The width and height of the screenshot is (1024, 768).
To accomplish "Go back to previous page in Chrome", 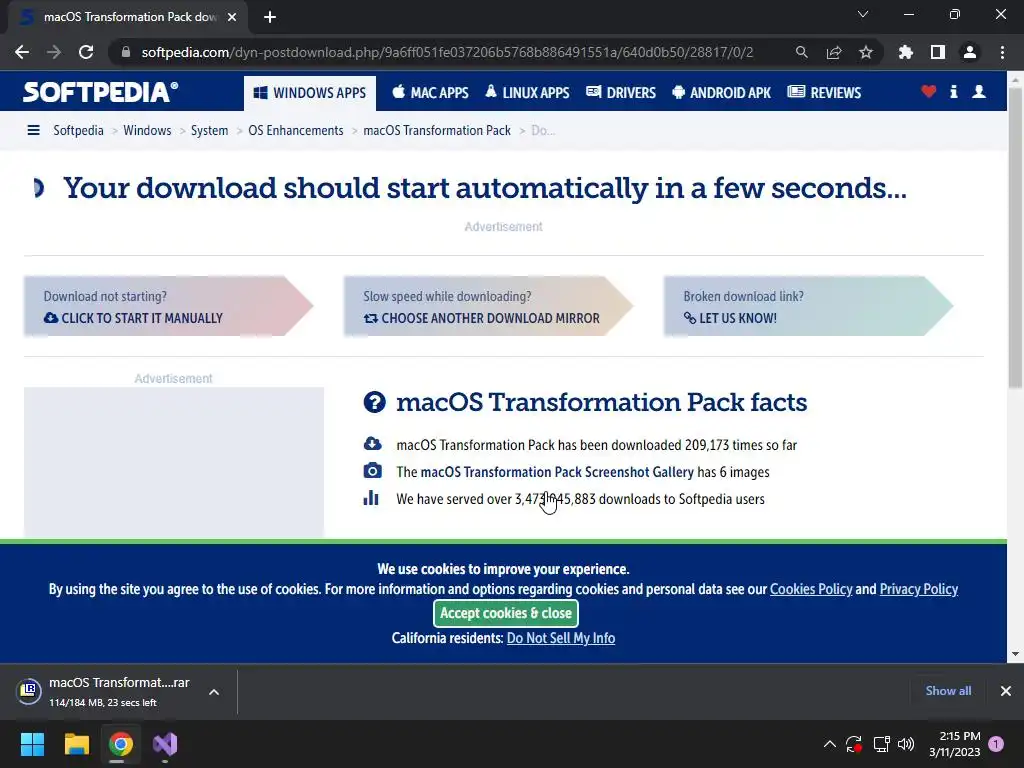I will 22,52.
